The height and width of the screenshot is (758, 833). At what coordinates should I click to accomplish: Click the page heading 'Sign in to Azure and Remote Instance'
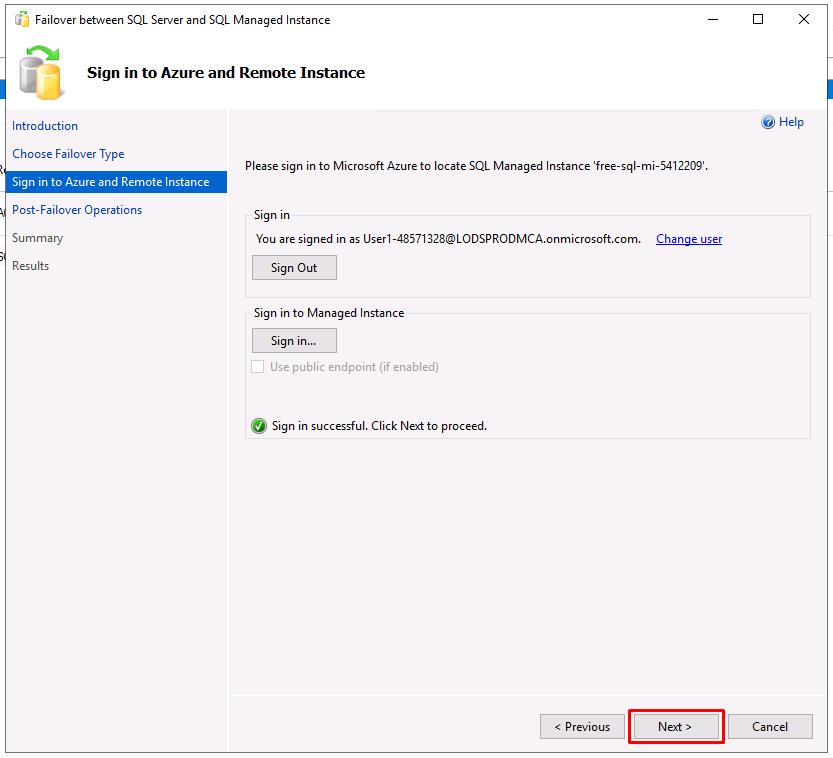pos(226,73)
